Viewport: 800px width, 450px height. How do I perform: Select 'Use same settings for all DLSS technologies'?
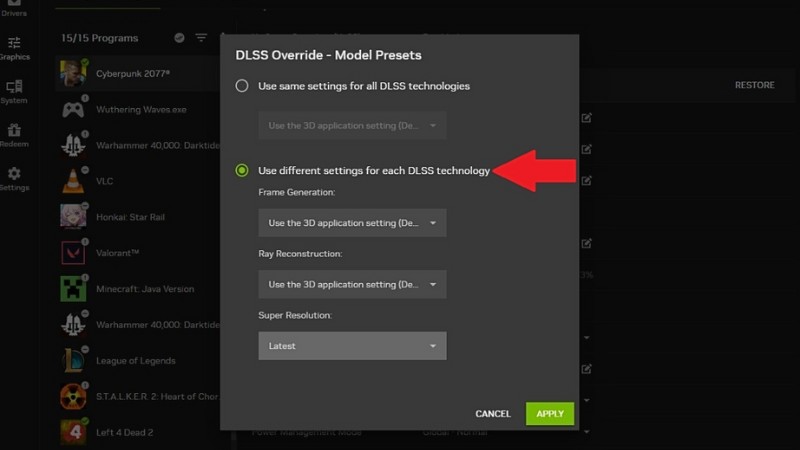point(242,86)
